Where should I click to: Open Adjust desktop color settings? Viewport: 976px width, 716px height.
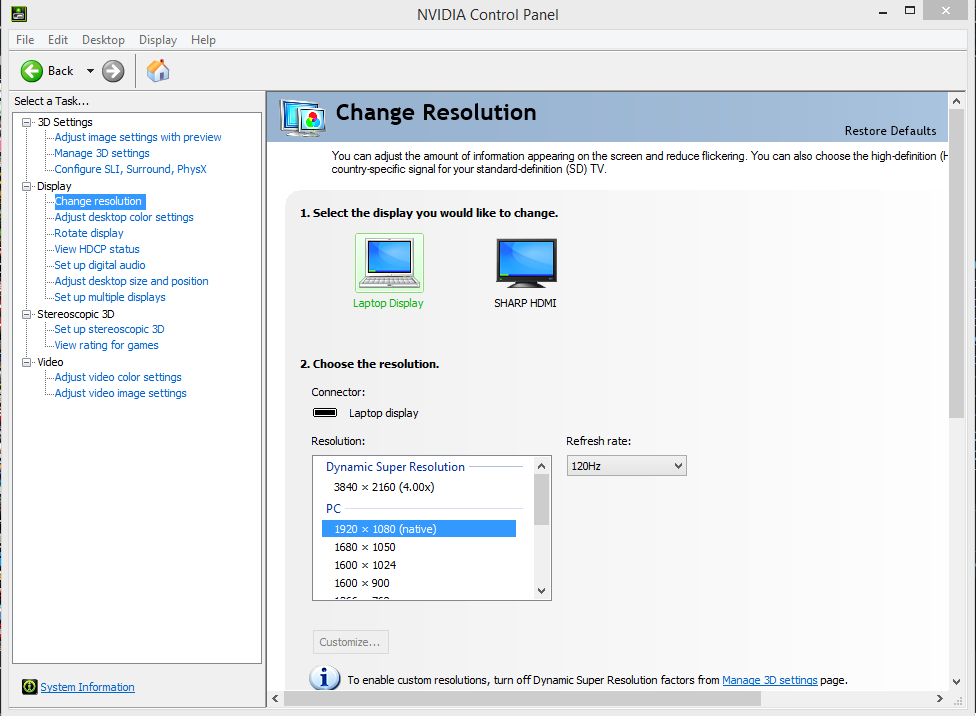click(124, 217)
